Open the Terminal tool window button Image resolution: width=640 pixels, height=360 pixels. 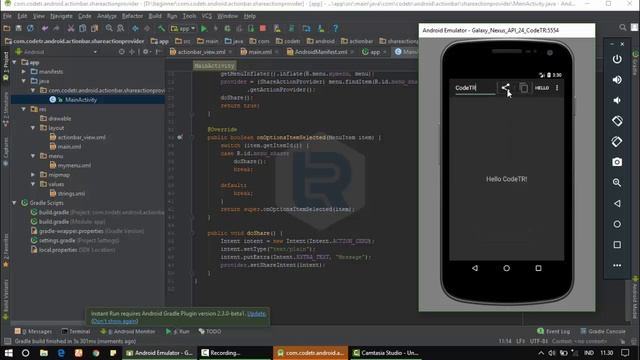pos(76,331)
